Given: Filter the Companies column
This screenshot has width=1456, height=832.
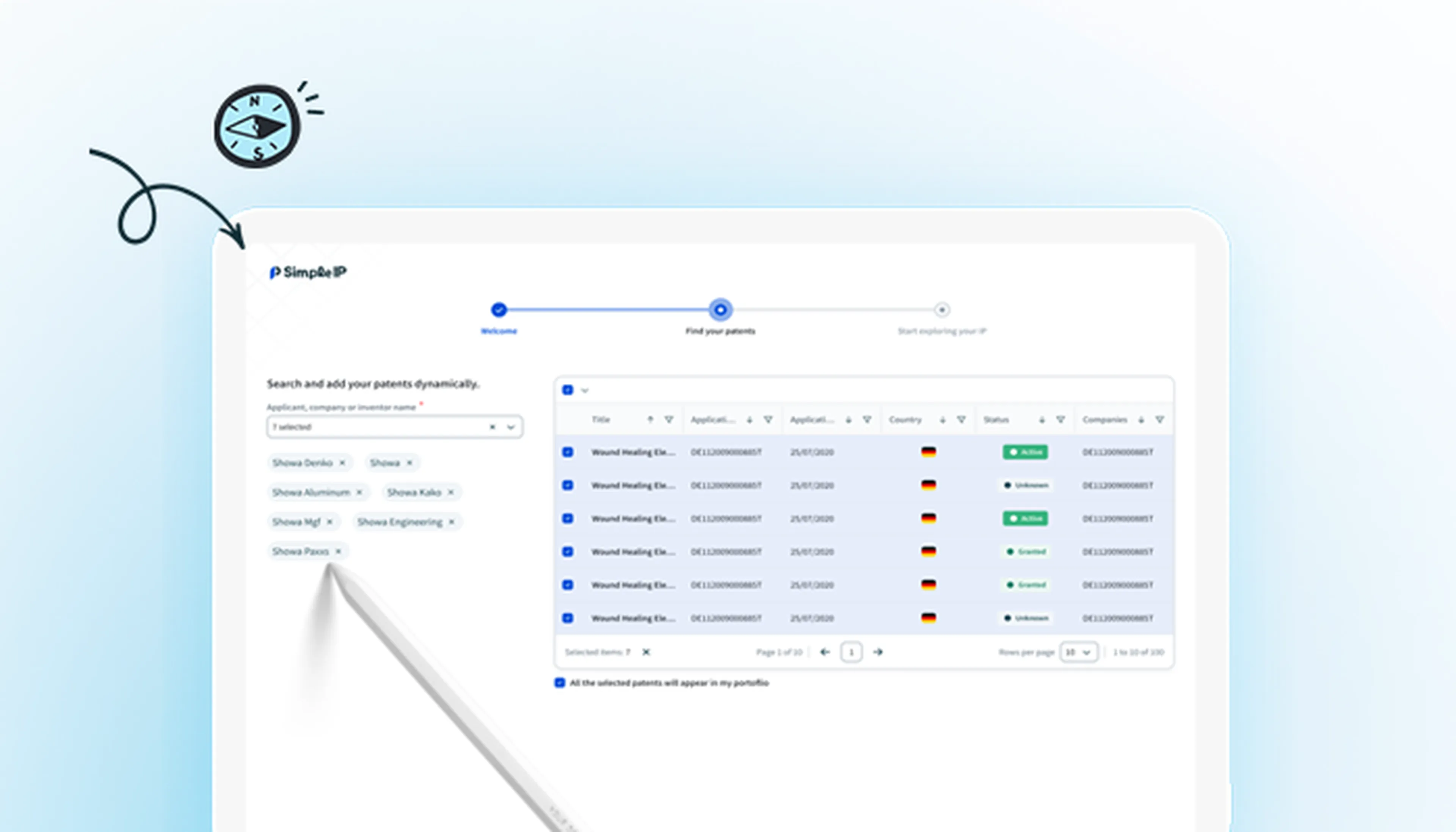Looking at the screenshot, I should [x=1159, y=419].
